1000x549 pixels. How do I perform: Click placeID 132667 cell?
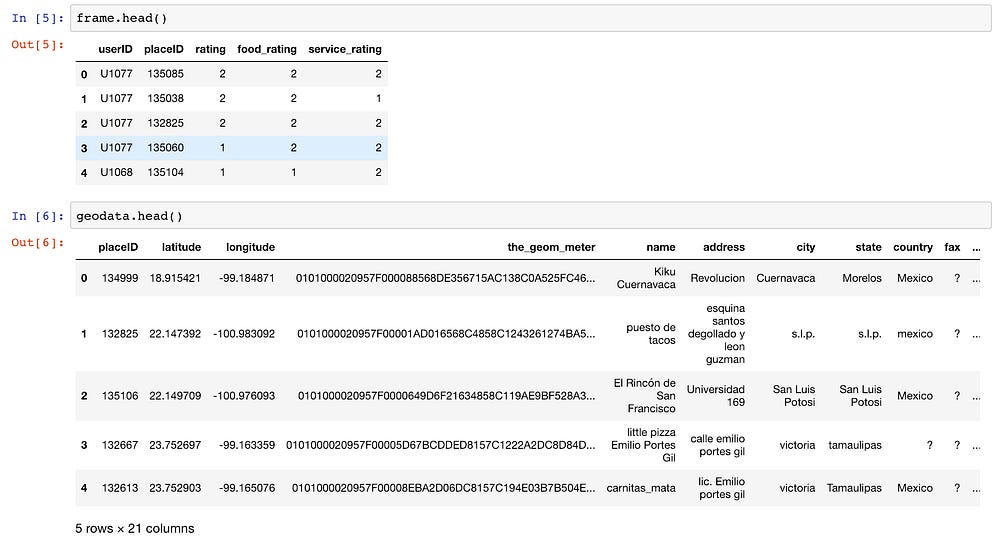[120, 445]
